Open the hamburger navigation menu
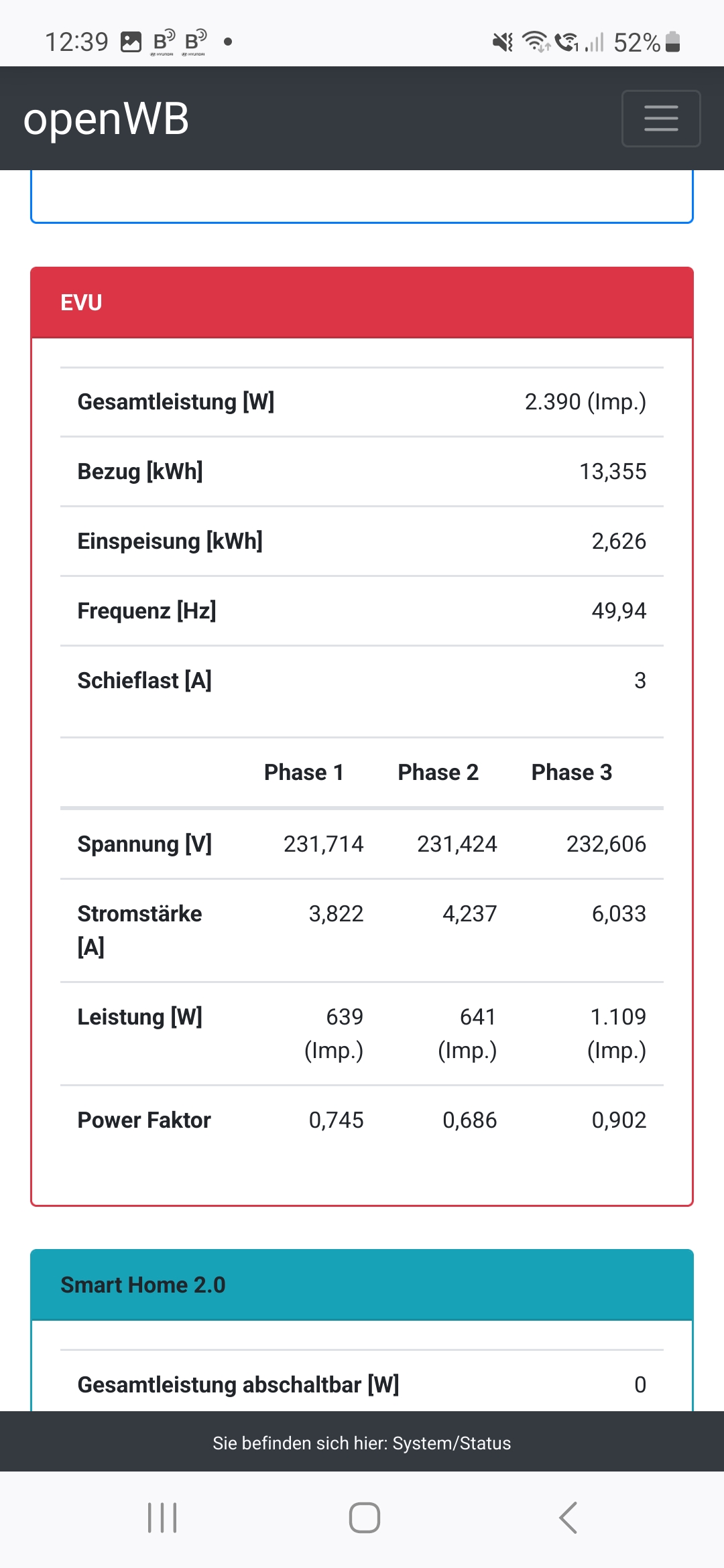This screenshot has width=724, height=1568. tap(661, 119)
